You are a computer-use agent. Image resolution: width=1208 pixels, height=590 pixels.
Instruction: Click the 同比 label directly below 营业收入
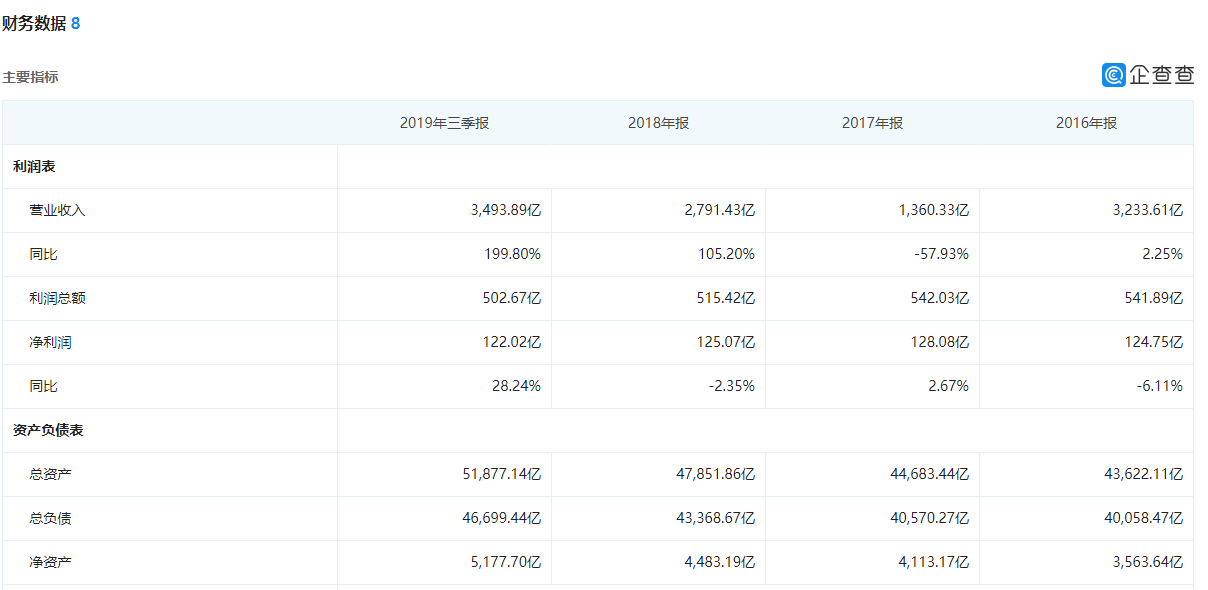coord(43,254)
